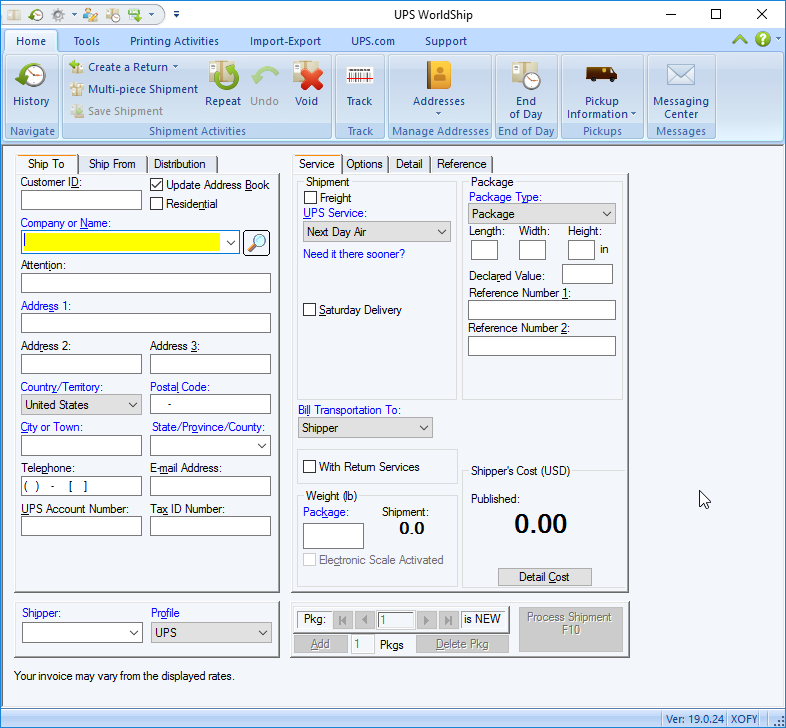Expand the Company or Name dropdown
786x728 pixels.
pyautogui.click(x=231, y=243)
